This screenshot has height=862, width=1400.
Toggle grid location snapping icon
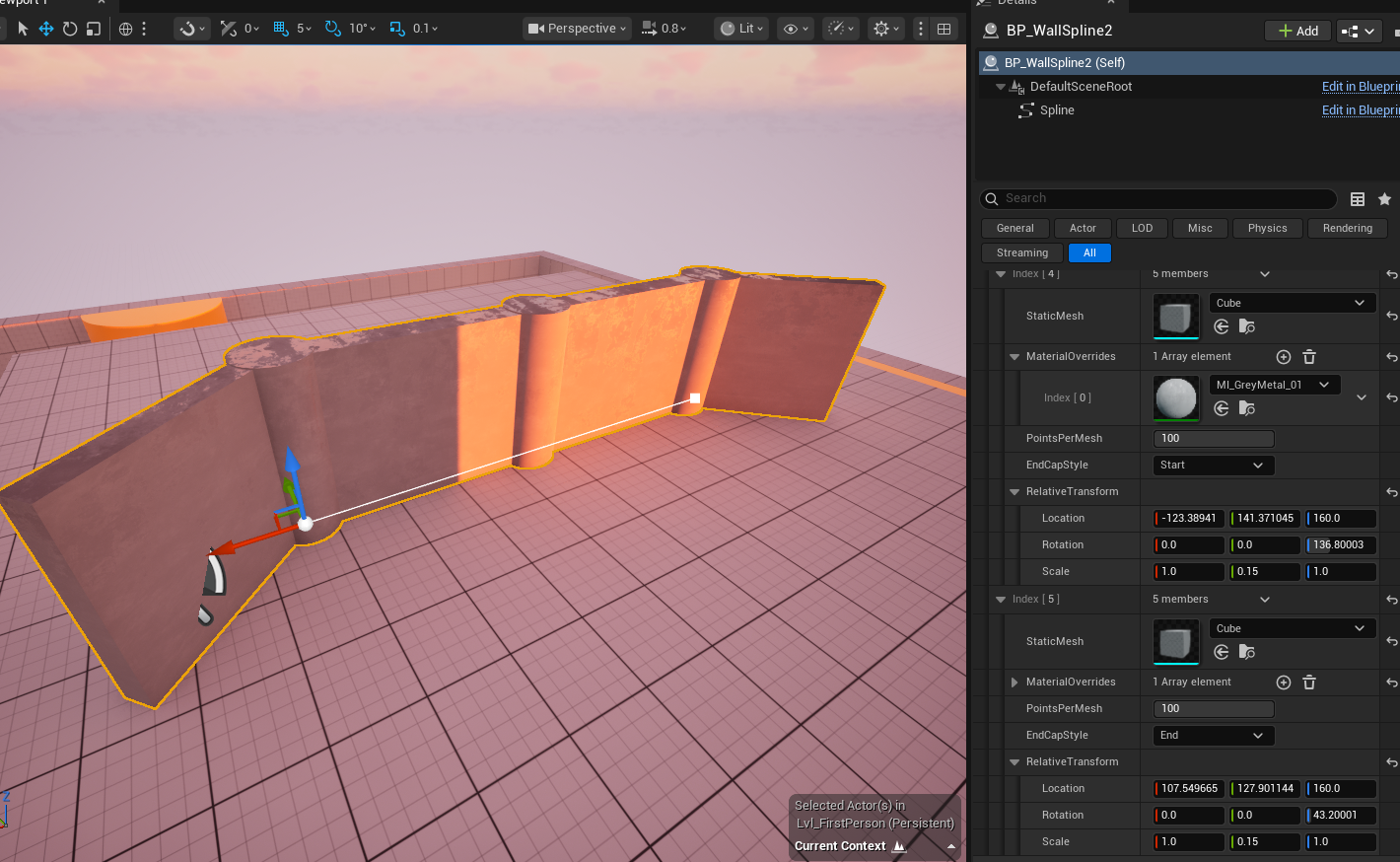coord(281,29)
